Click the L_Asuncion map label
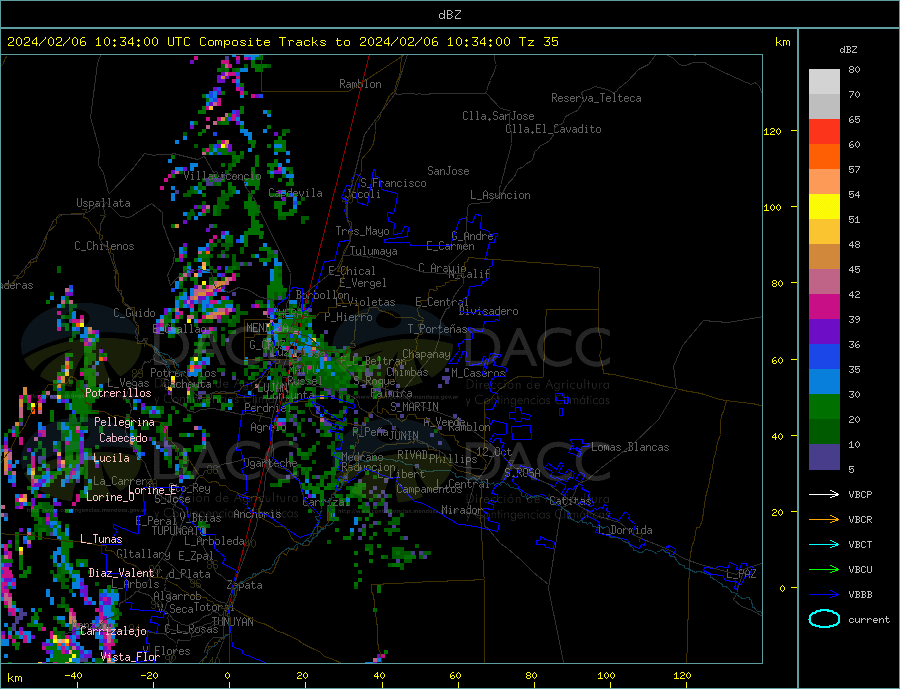This screenshot has width=900, height=689. coord(500,195)
